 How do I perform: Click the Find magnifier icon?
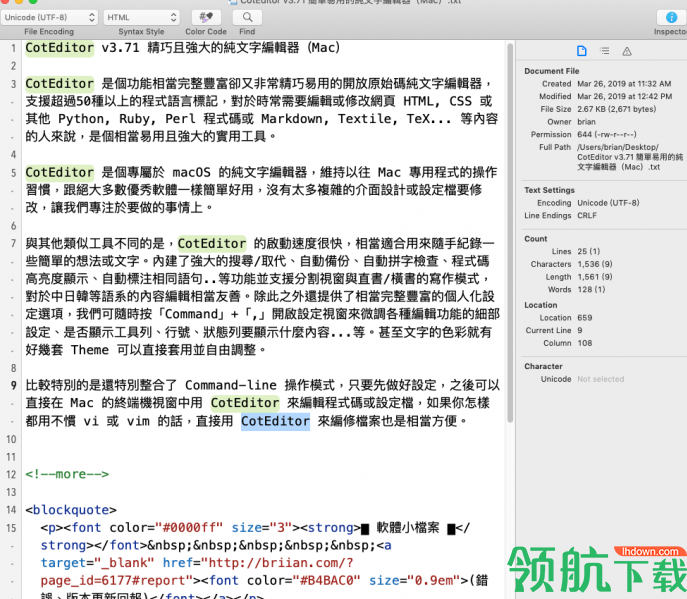pyautogui.click(x=247, y=18)
